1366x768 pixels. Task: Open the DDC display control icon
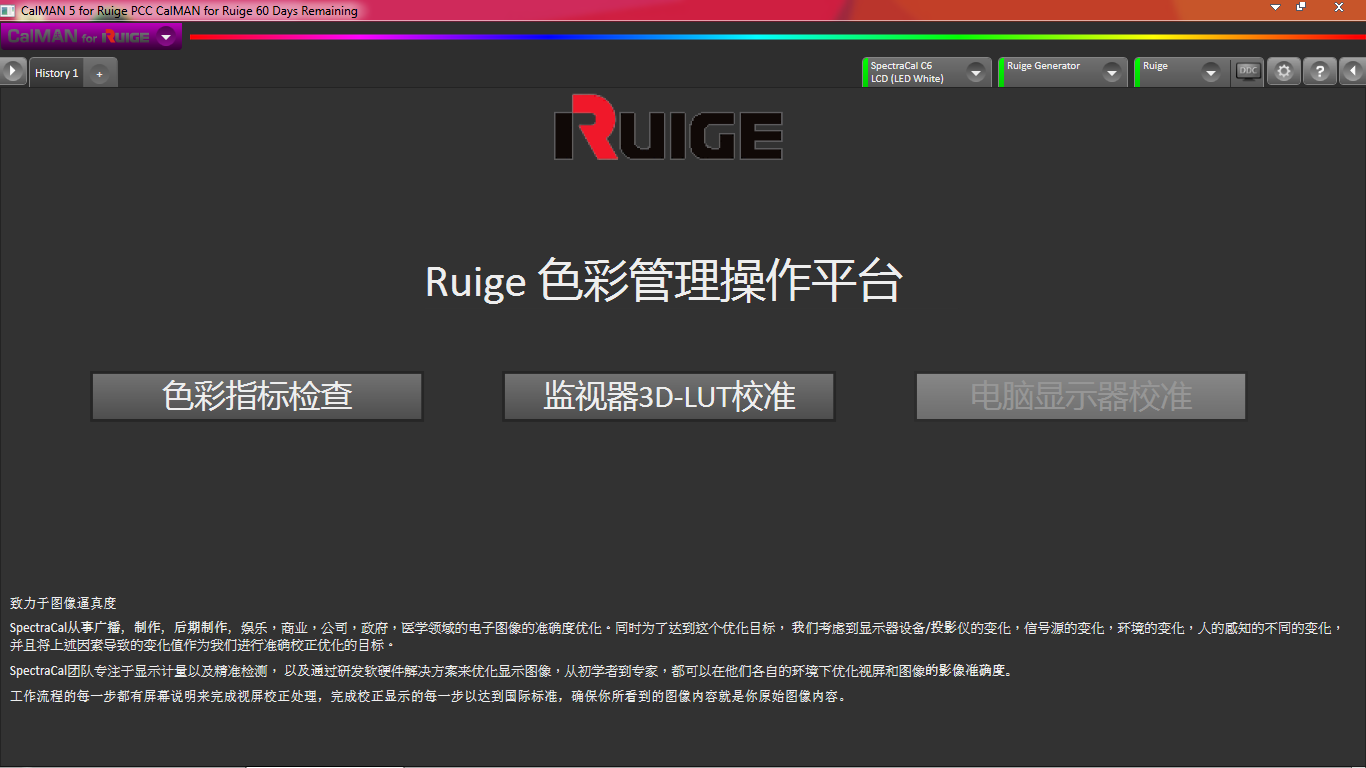[x=1247, y=71]
